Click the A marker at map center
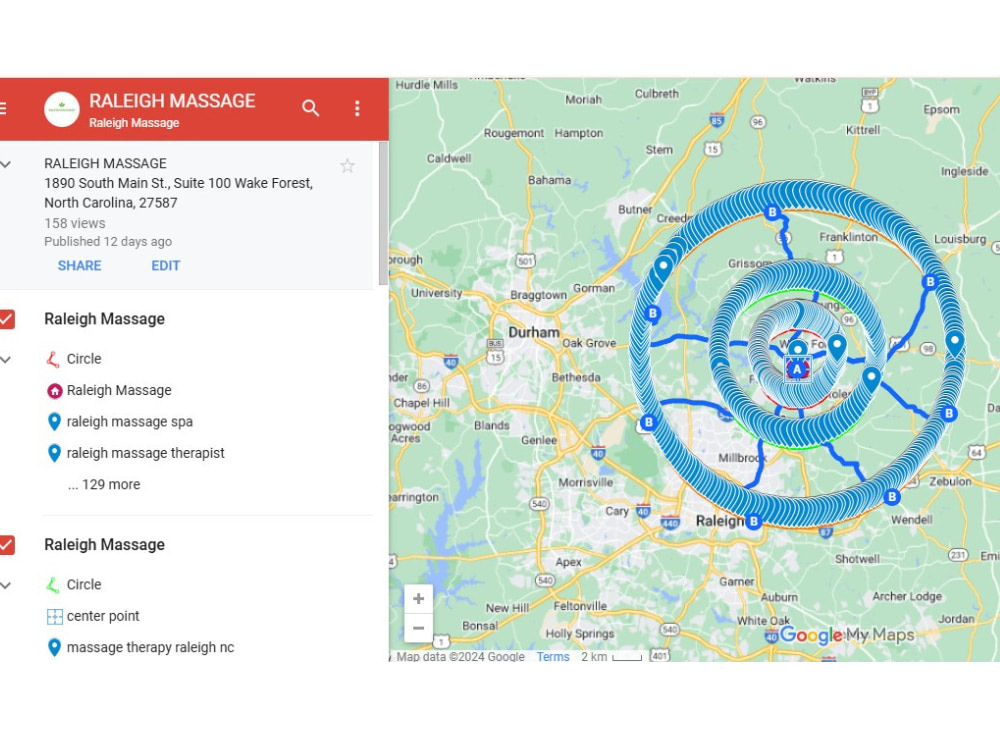 pos(797,369)
